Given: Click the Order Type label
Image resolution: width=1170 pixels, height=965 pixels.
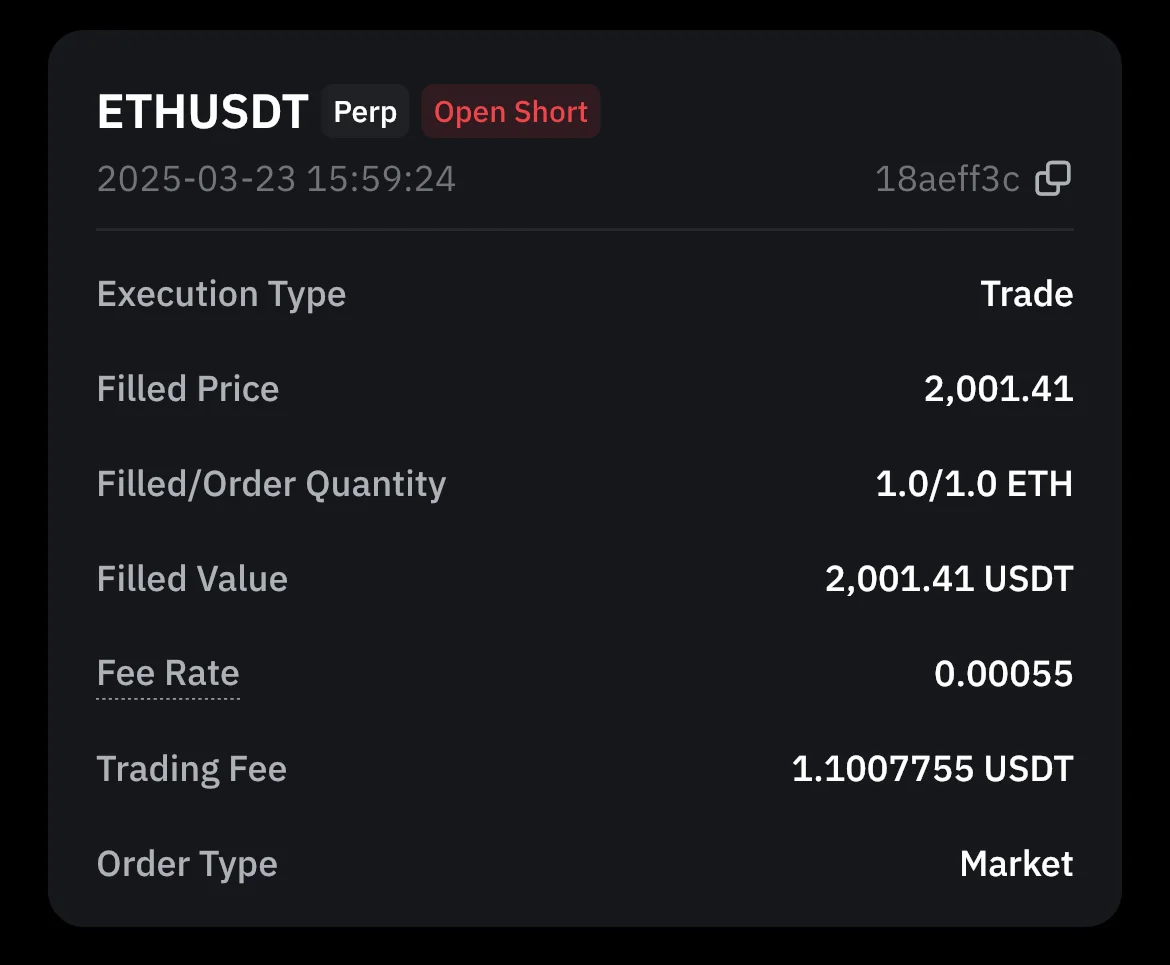Looking at the screenshot, I should coord(187,864).
